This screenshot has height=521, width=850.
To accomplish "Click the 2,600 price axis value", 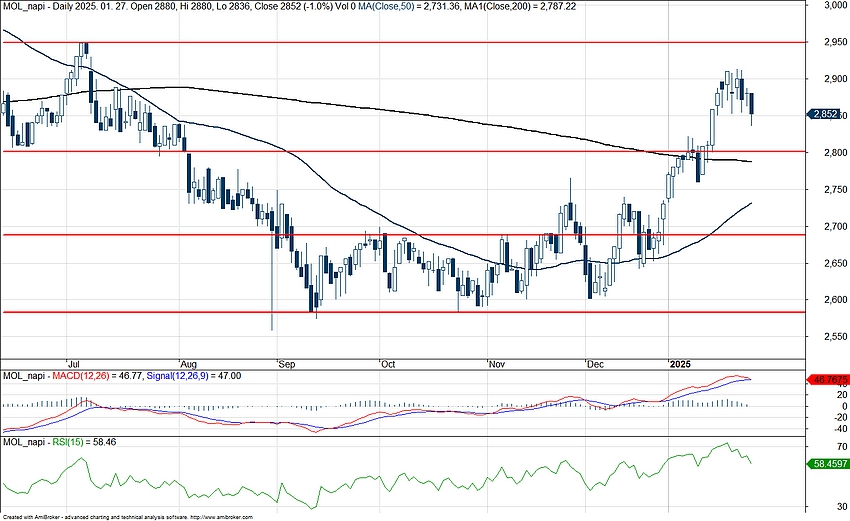I will (834, 299).
